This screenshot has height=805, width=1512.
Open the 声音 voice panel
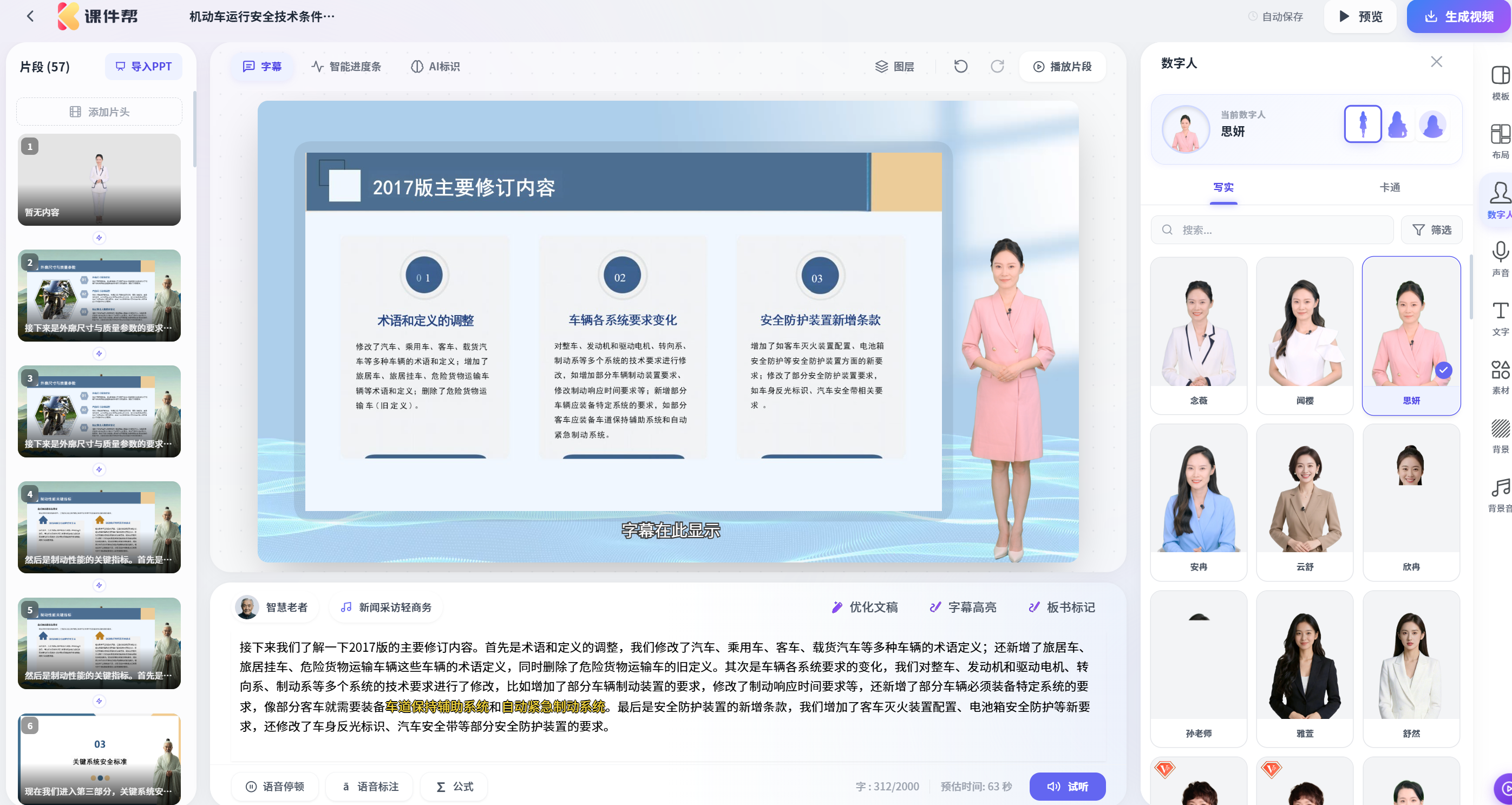(x=1500, y=259)
